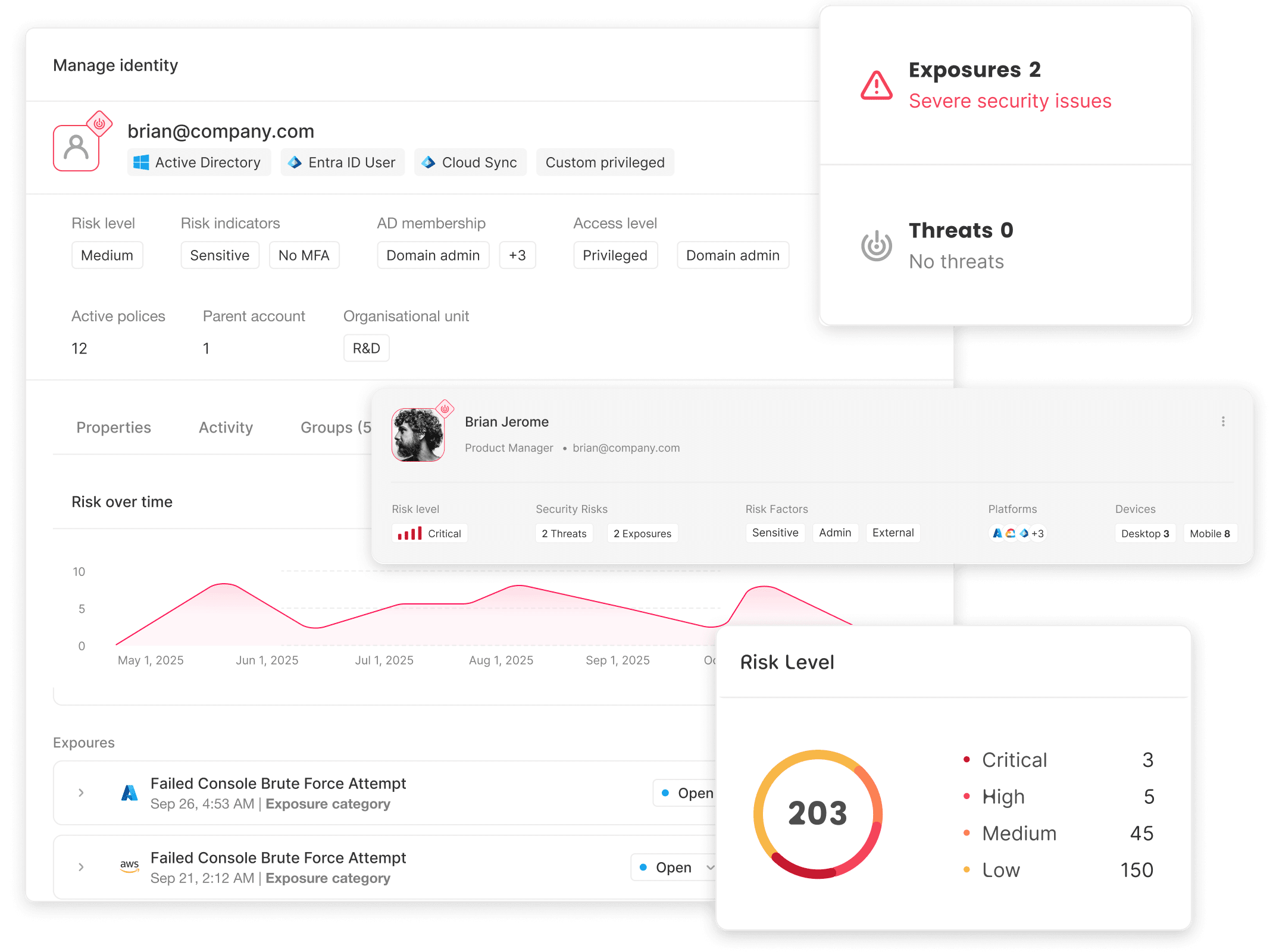1276x952 pixels.
Task: Click the +3 AD membership badge
Action: (517, 255)
